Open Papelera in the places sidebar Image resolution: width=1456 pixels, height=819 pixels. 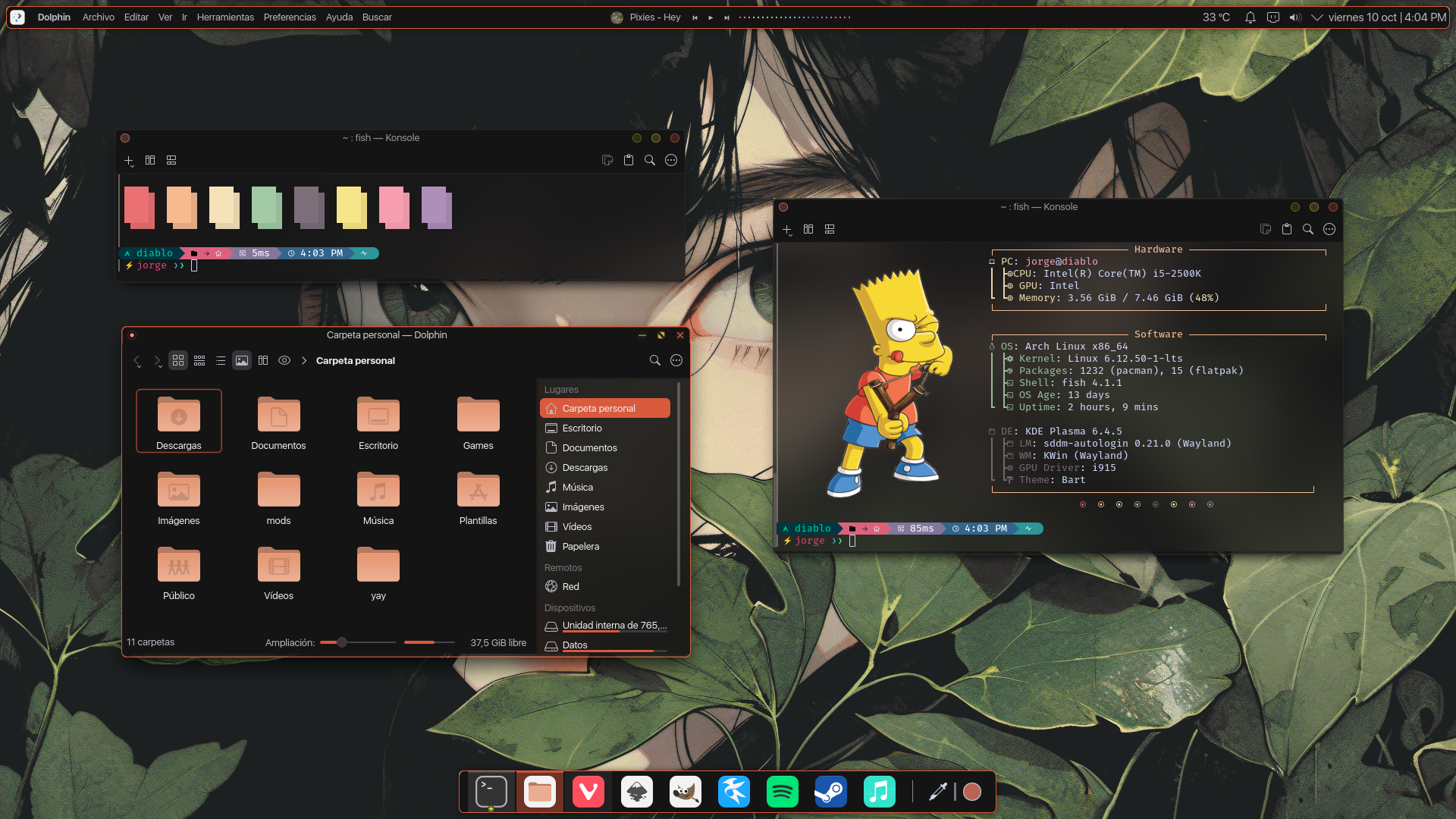coord(605,546)
